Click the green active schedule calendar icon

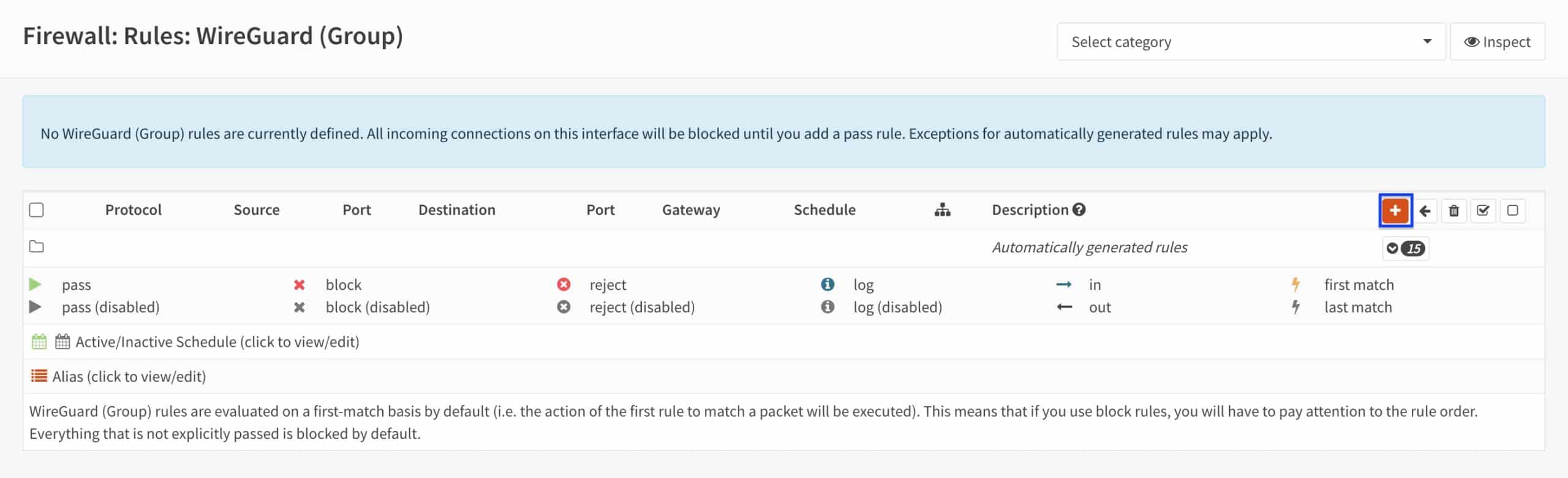[39, 341]
